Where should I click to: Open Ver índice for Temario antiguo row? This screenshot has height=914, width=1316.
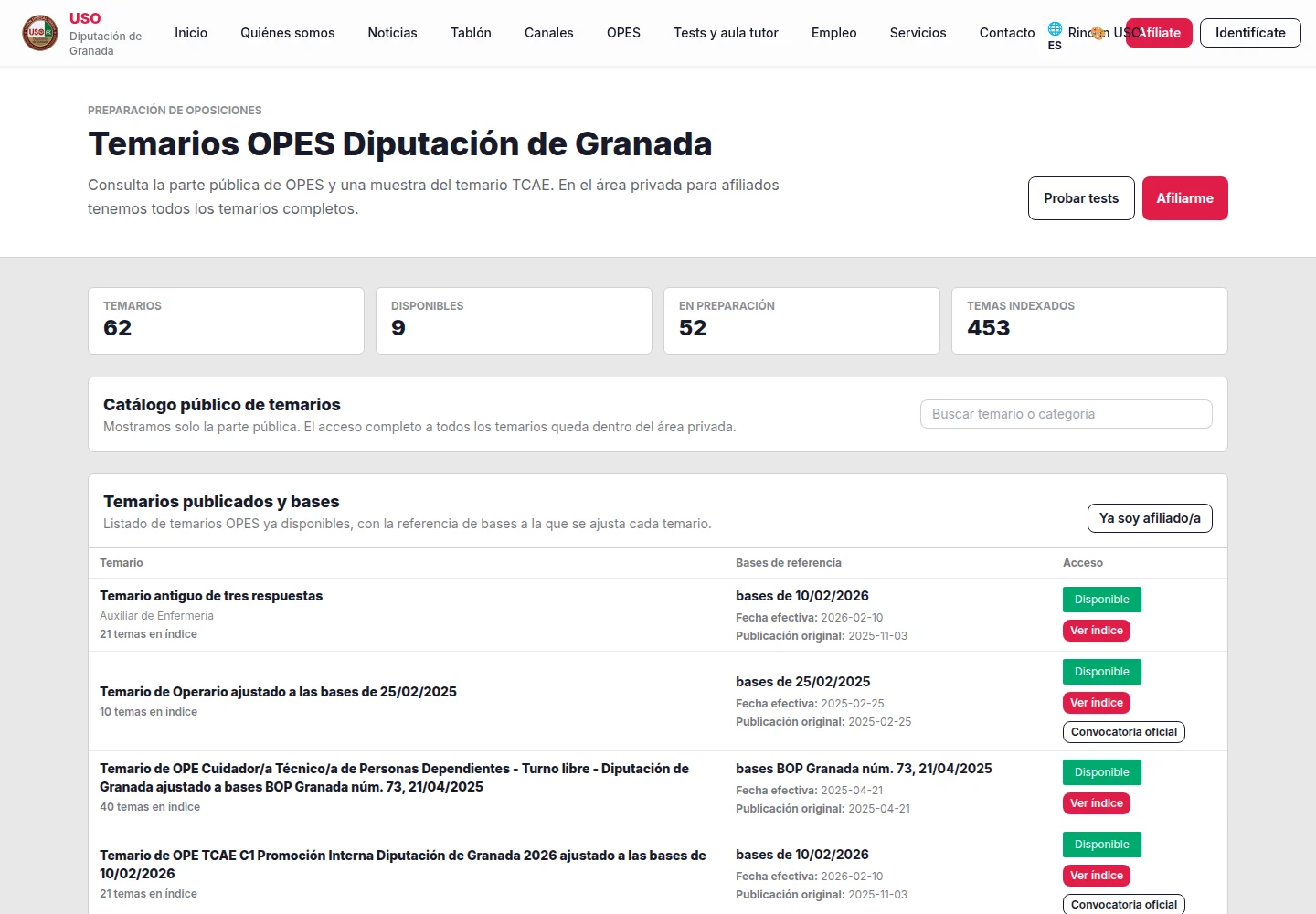[x=1097, y=631]
